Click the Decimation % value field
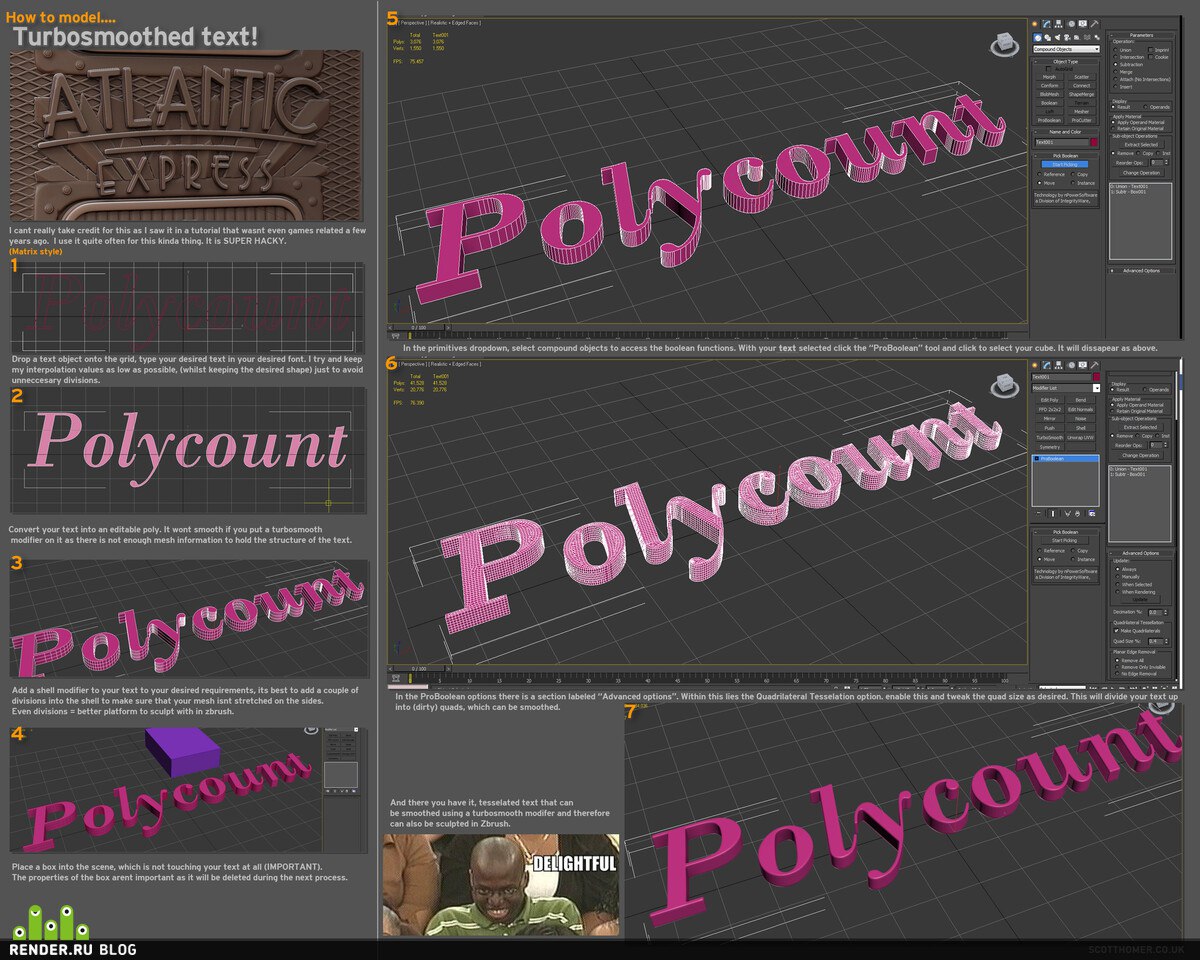Screen dimensions: 1200x960 [1155, 612]
